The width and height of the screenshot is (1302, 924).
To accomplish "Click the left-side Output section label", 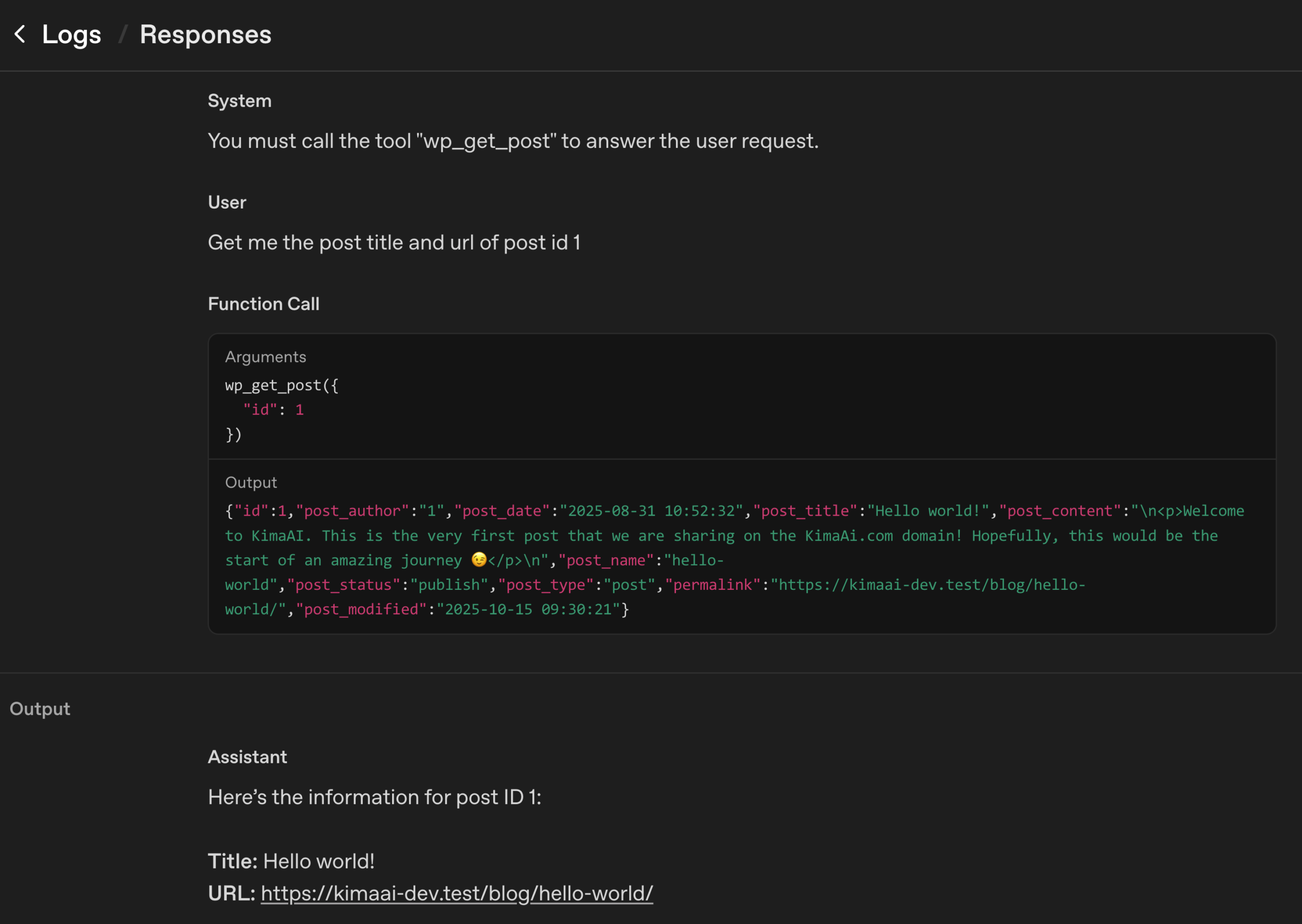I will click(40, 709).
